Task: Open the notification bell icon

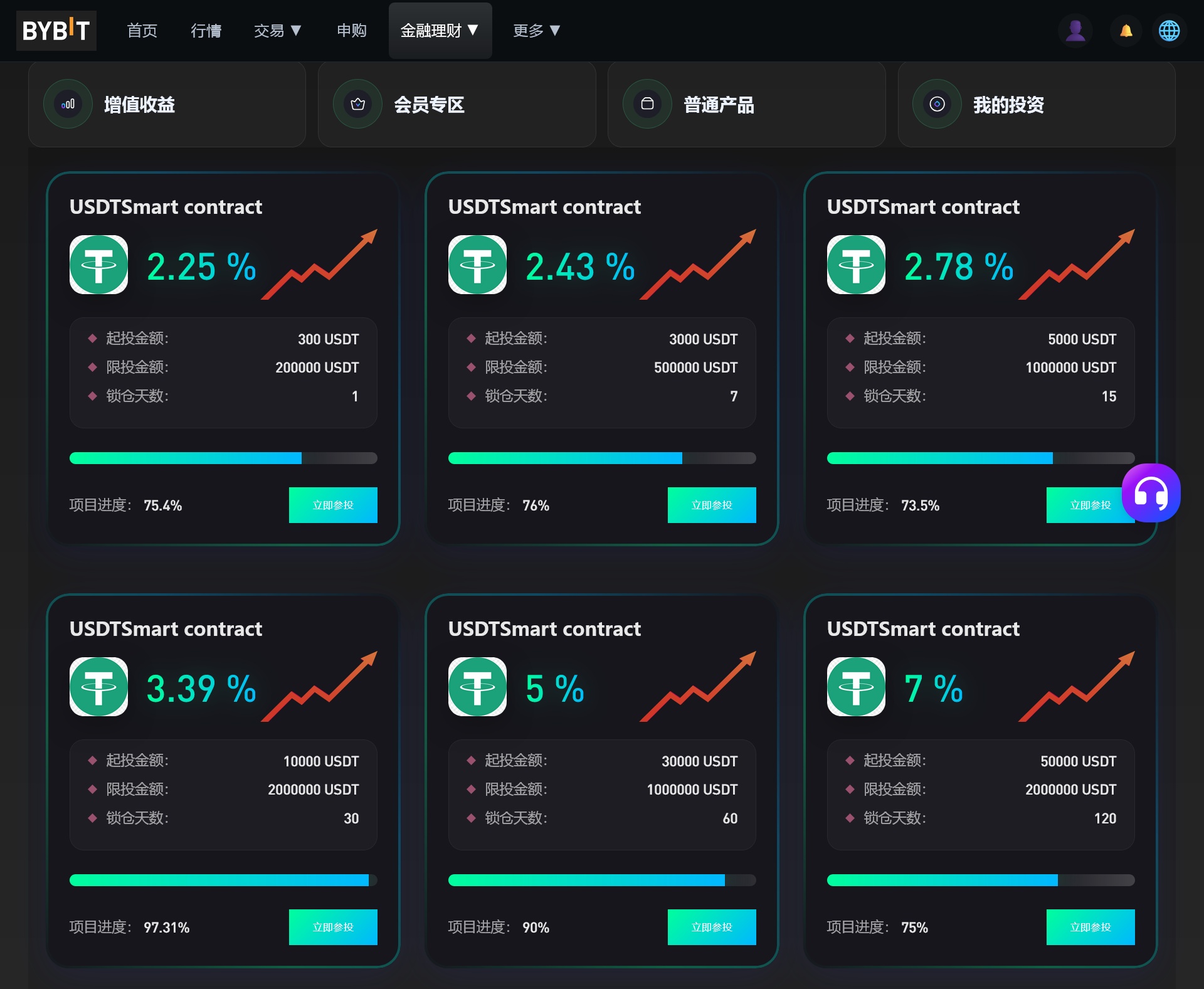Action: coord(1126,30)
